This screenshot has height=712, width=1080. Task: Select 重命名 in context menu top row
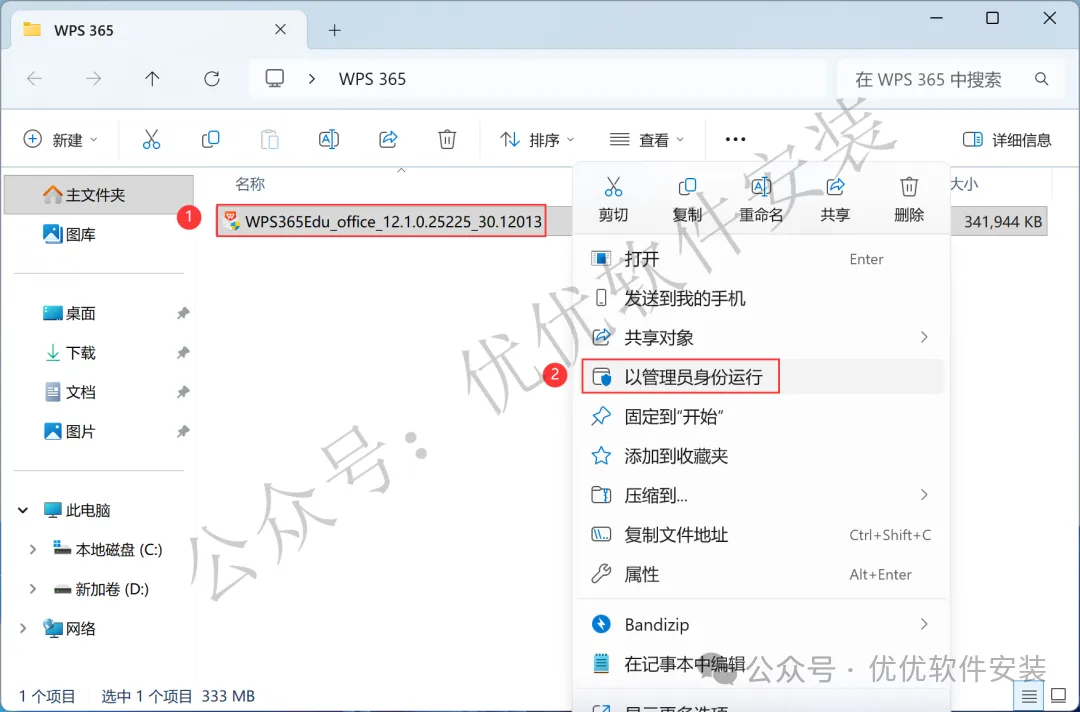tap(760, 200)
